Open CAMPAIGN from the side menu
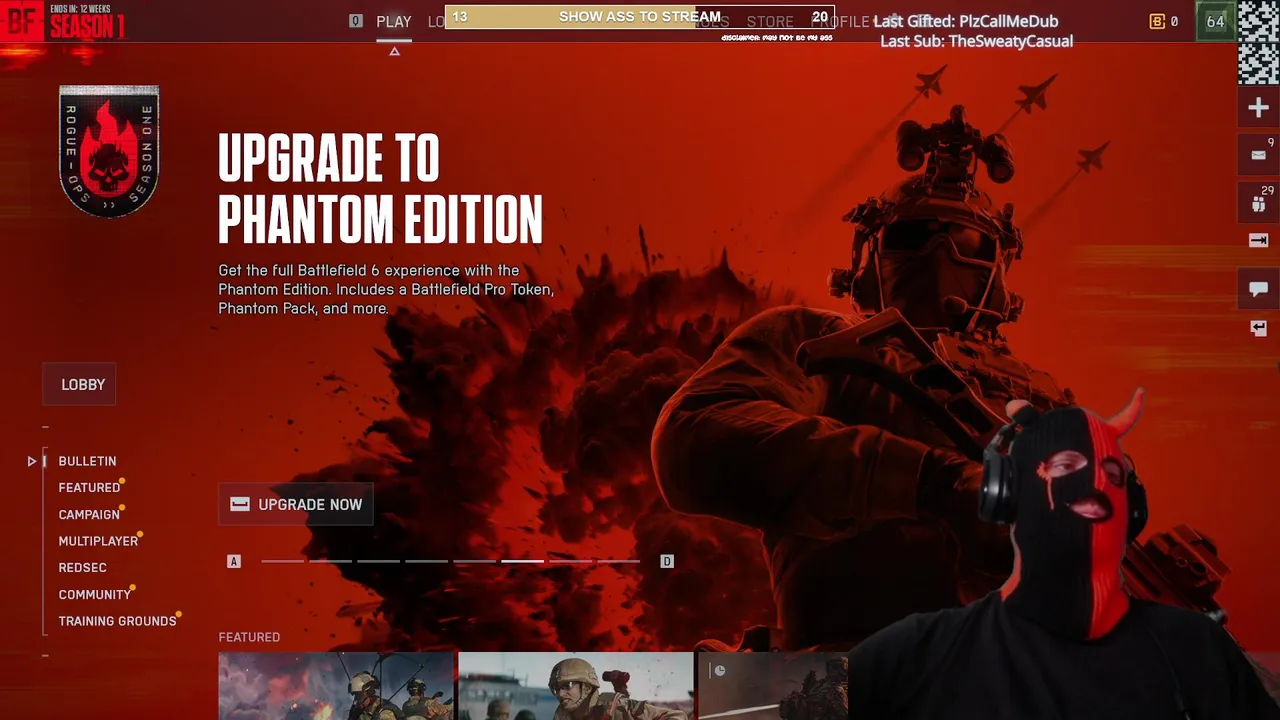Screen dimensions: 1280x720 pyautogui.click(x=89, y=514)
